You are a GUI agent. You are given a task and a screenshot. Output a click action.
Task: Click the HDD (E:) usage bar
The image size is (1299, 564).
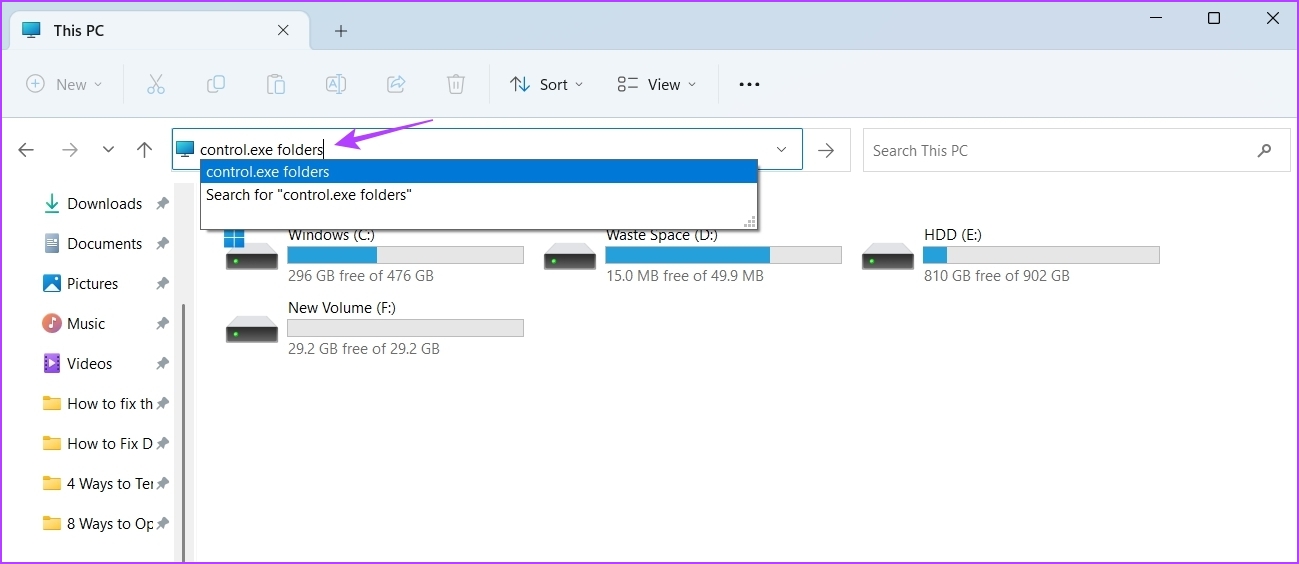1041,255
